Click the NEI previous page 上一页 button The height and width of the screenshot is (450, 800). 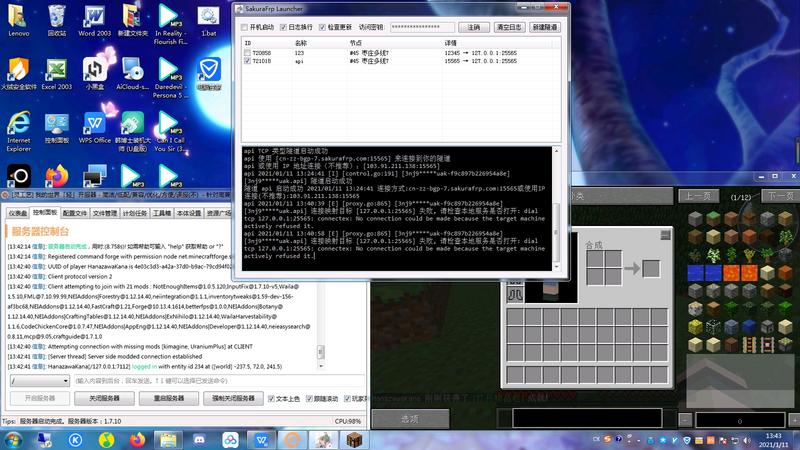click(698, 196)
